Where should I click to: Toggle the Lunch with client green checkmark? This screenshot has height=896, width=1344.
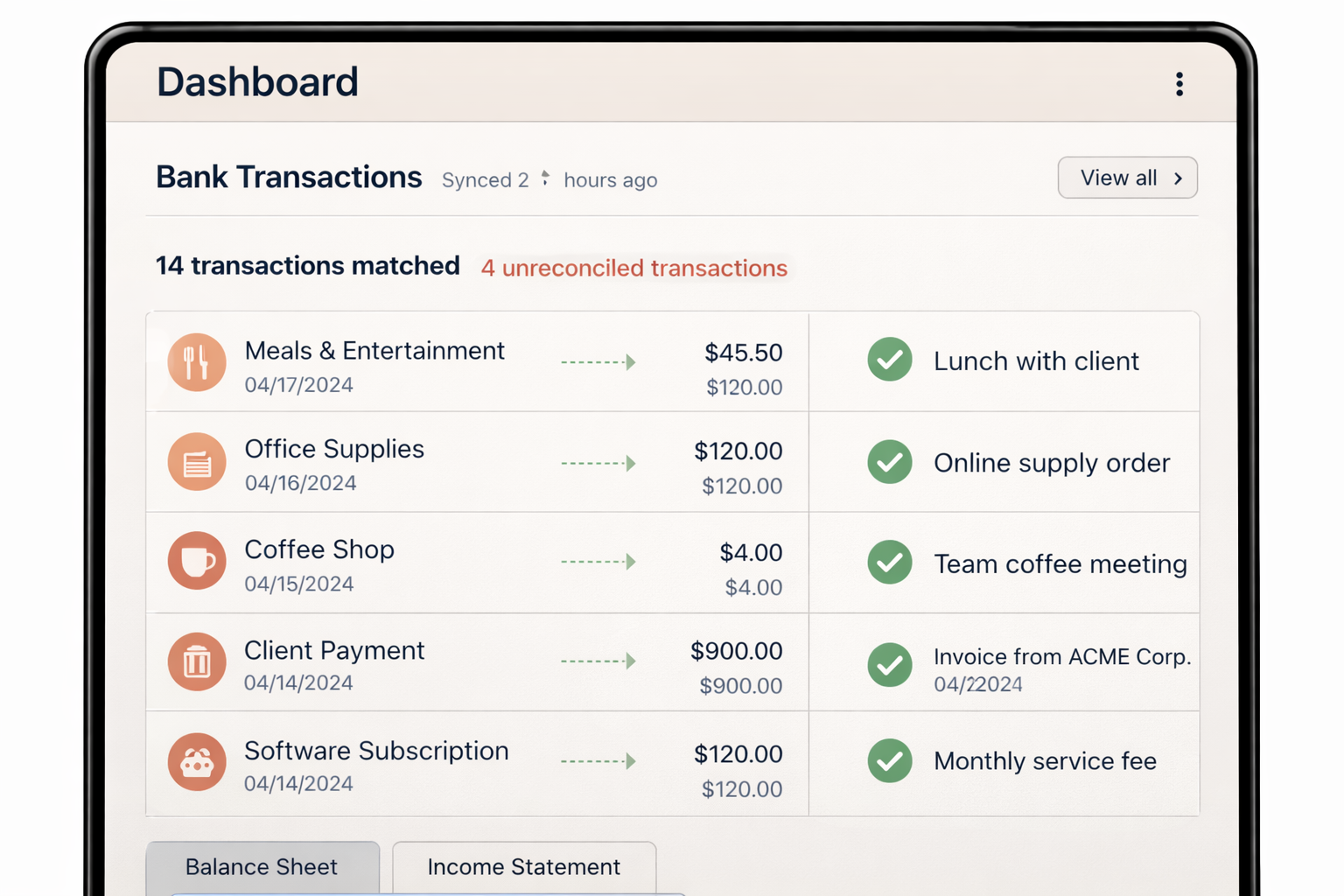[x=890, y=360]
